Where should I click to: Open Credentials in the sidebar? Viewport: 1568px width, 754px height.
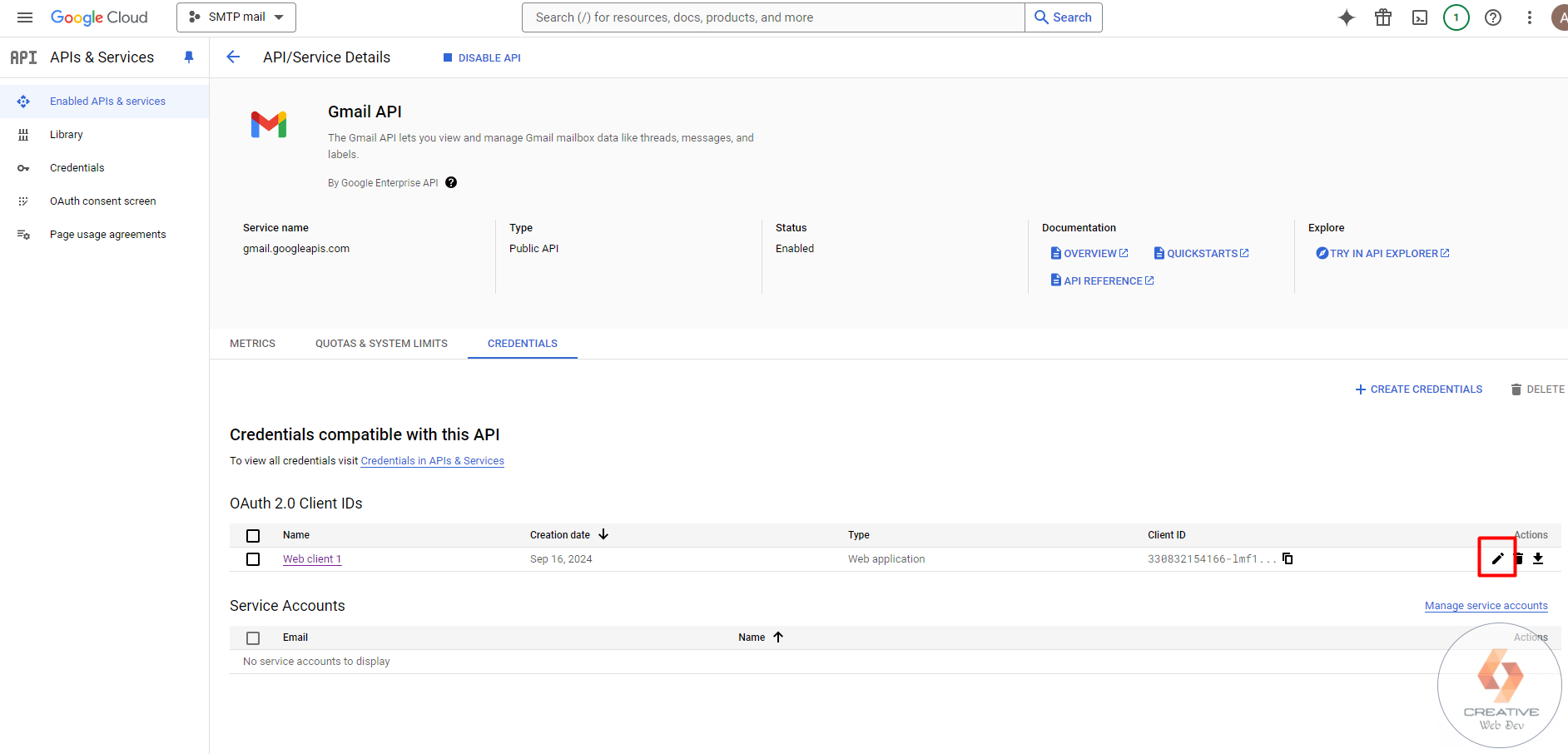(x=104, y=168)
